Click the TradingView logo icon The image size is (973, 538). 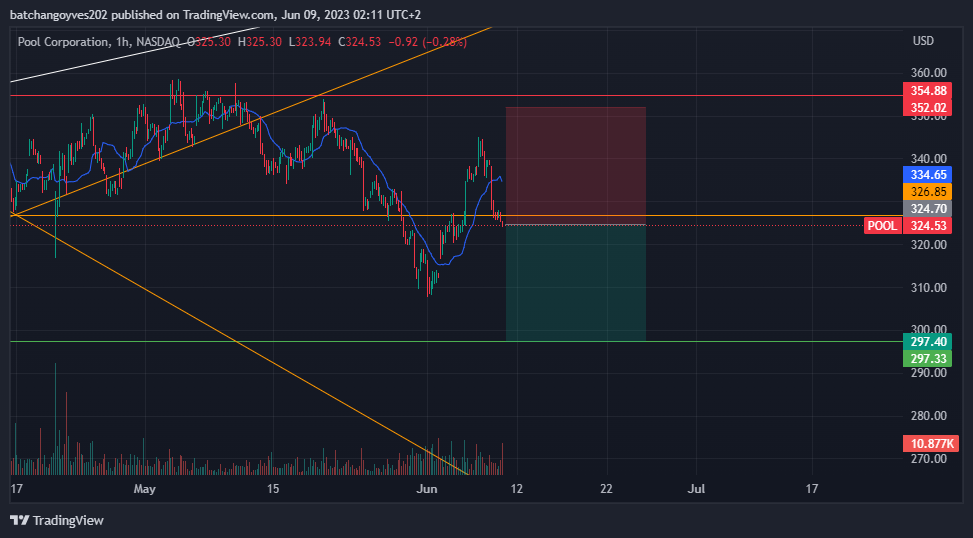point(20,520)
